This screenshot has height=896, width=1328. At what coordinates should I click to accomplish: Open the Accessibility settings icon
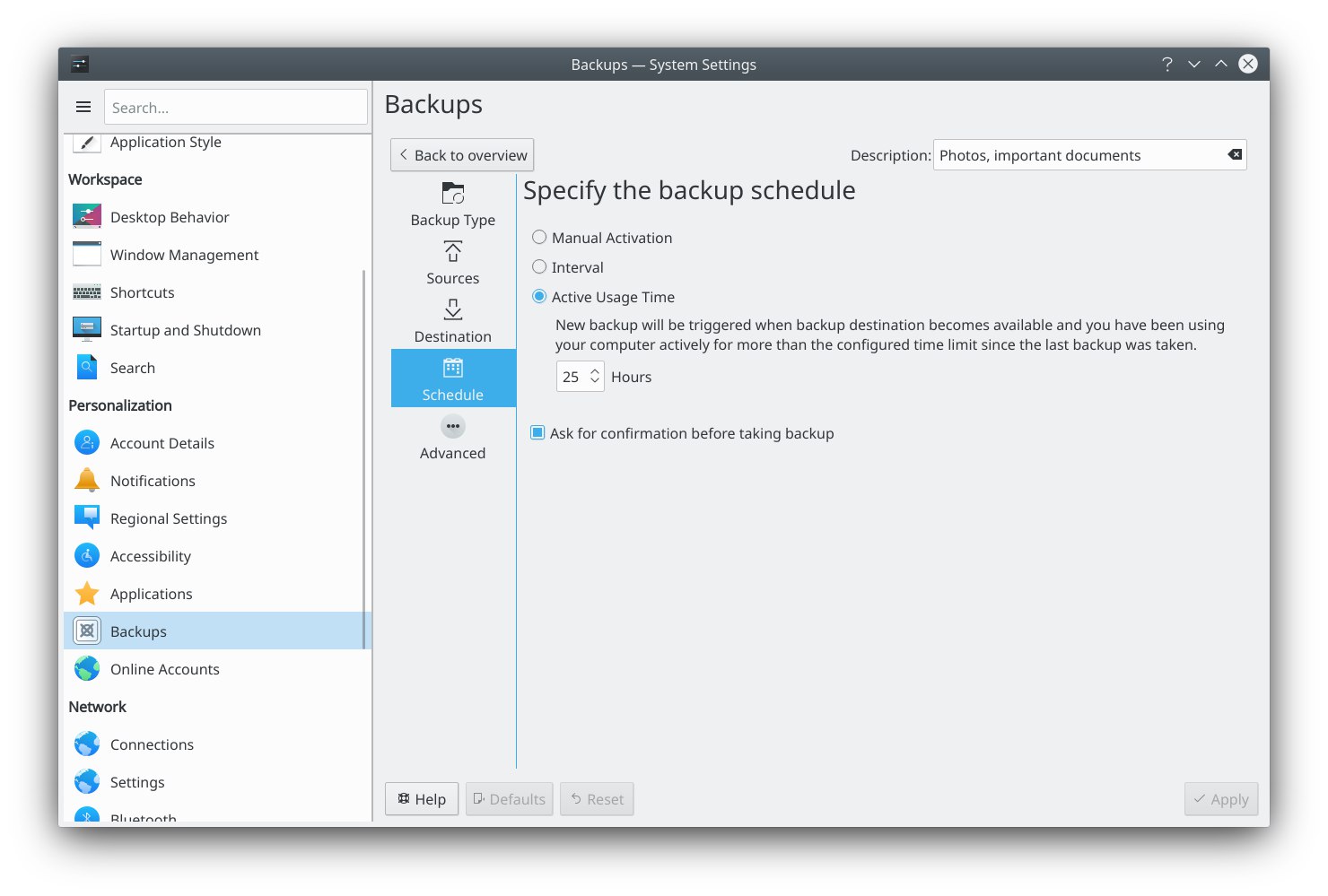tap(87, 556)
